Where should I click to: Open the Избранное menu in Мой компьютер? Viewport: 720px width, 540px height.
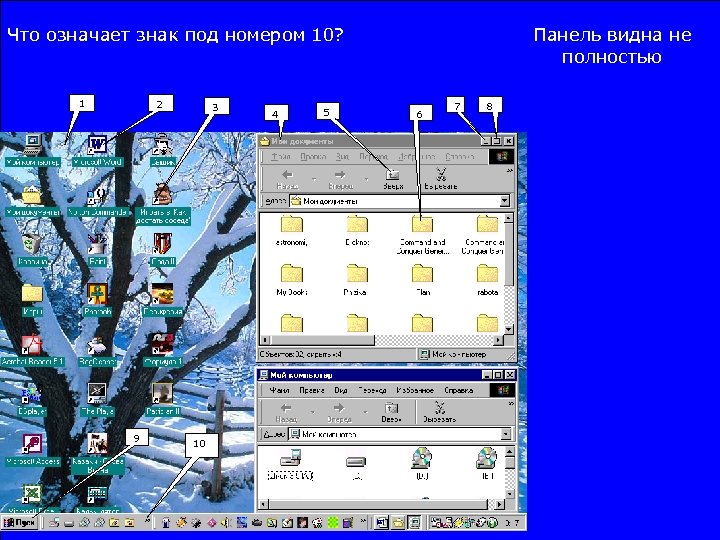[x=415, y=390]
